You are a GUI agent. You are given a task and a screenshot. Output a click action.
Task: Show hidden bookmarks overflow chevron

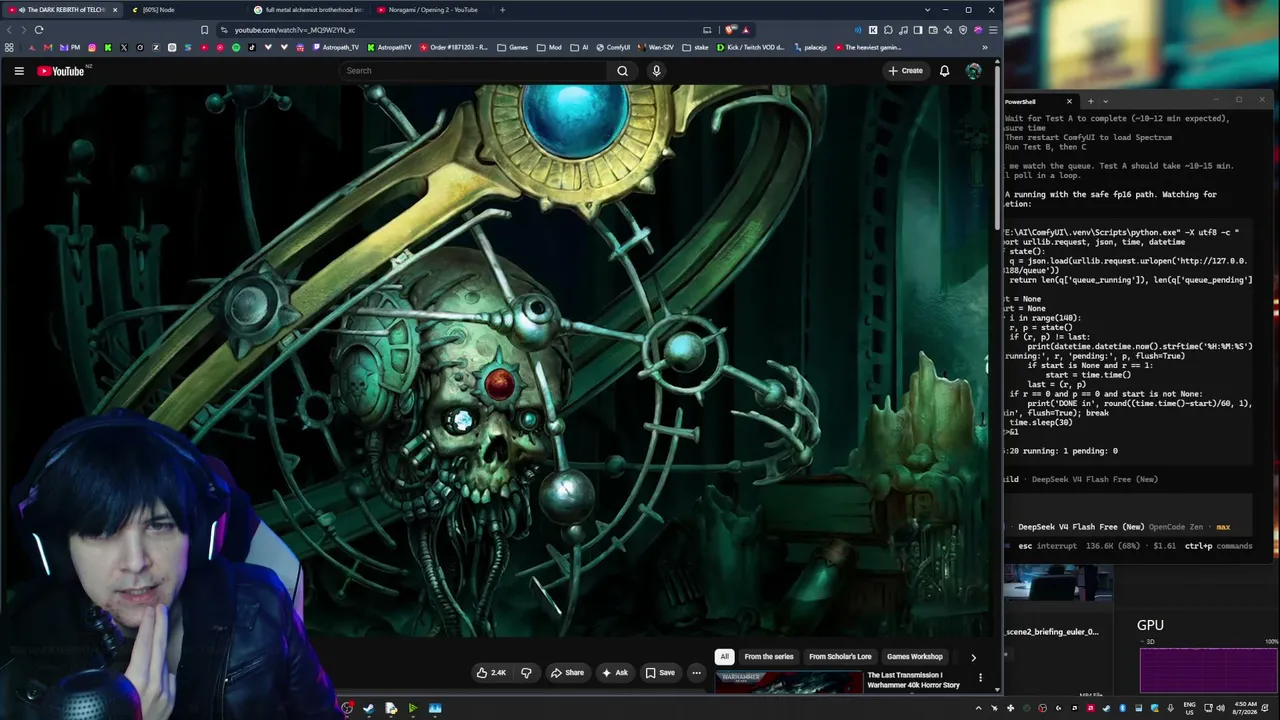click(x=985, y=48)
